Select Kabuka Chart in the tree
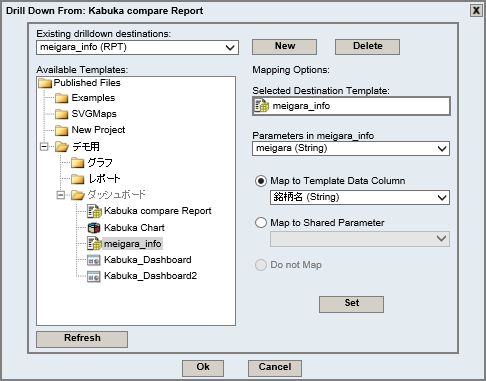This screenshot has width=486, height=381. [134, 228]
